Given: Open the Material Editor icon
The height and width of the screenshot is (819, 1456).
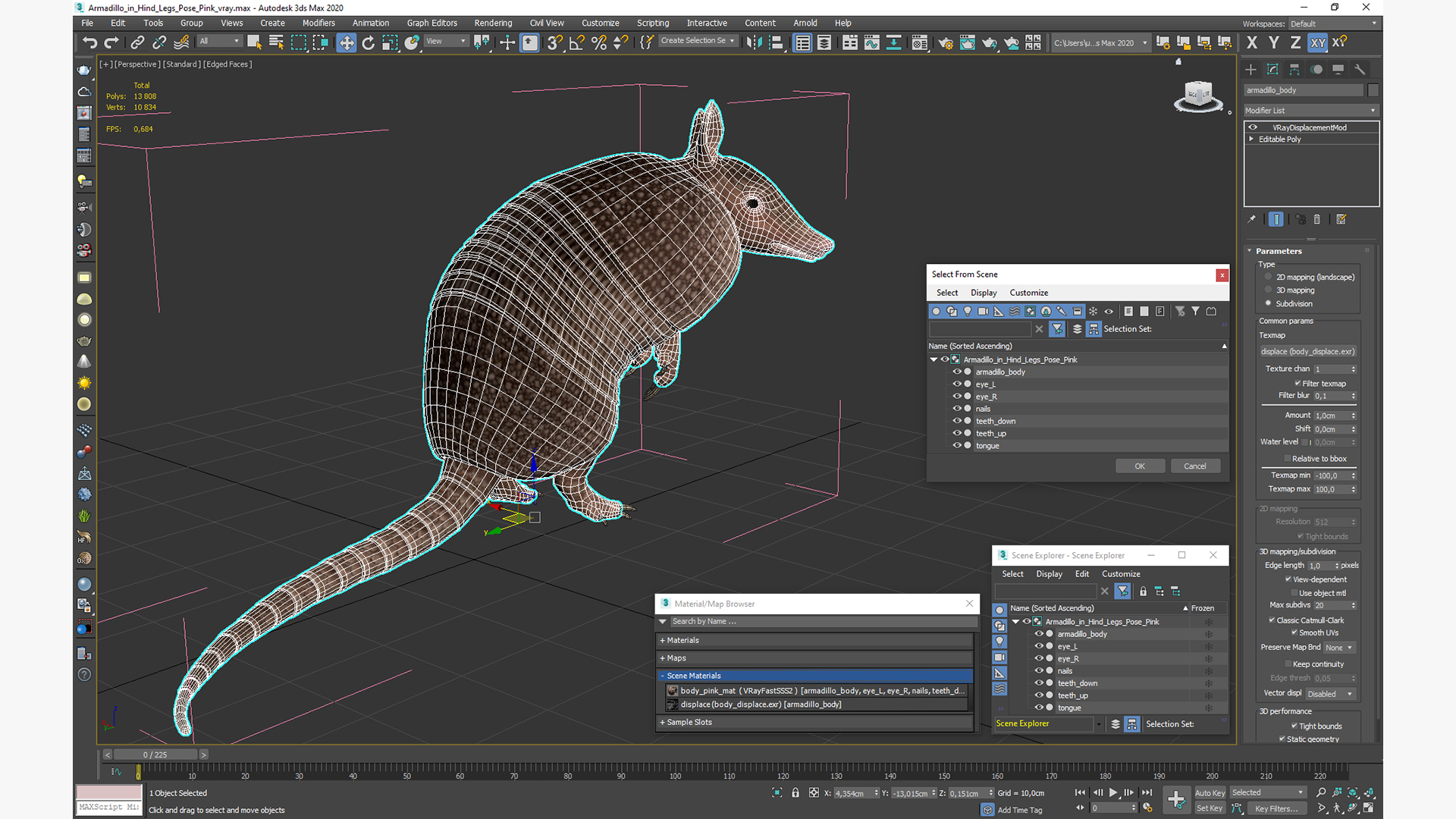Looking at the screenshot, I should [x=920, y=42].
